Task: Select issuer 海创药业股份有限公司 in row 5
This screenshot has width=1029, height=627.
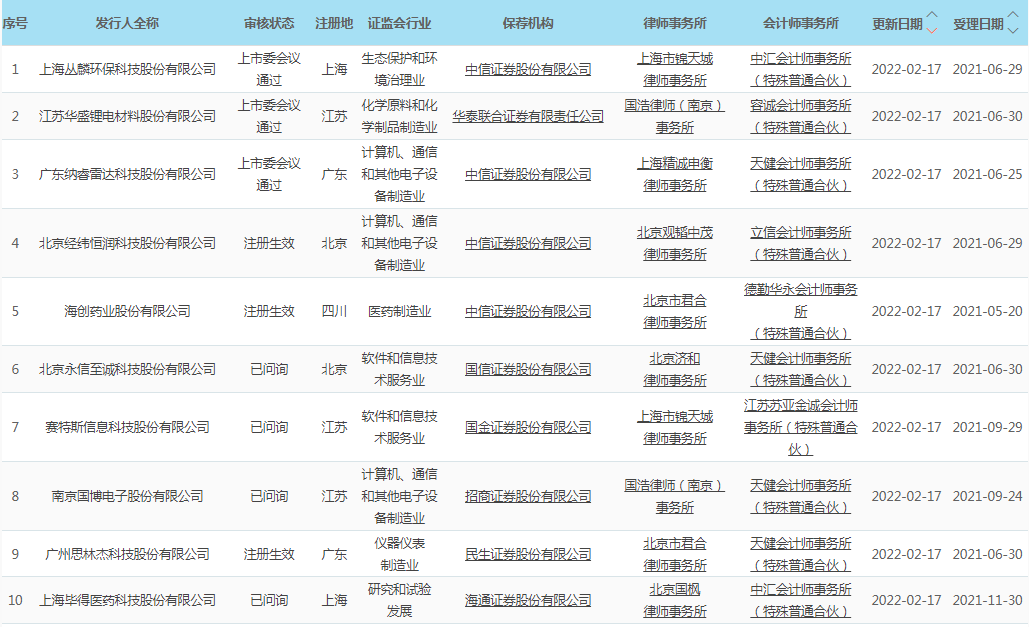Action: click(x=127, y=311)
